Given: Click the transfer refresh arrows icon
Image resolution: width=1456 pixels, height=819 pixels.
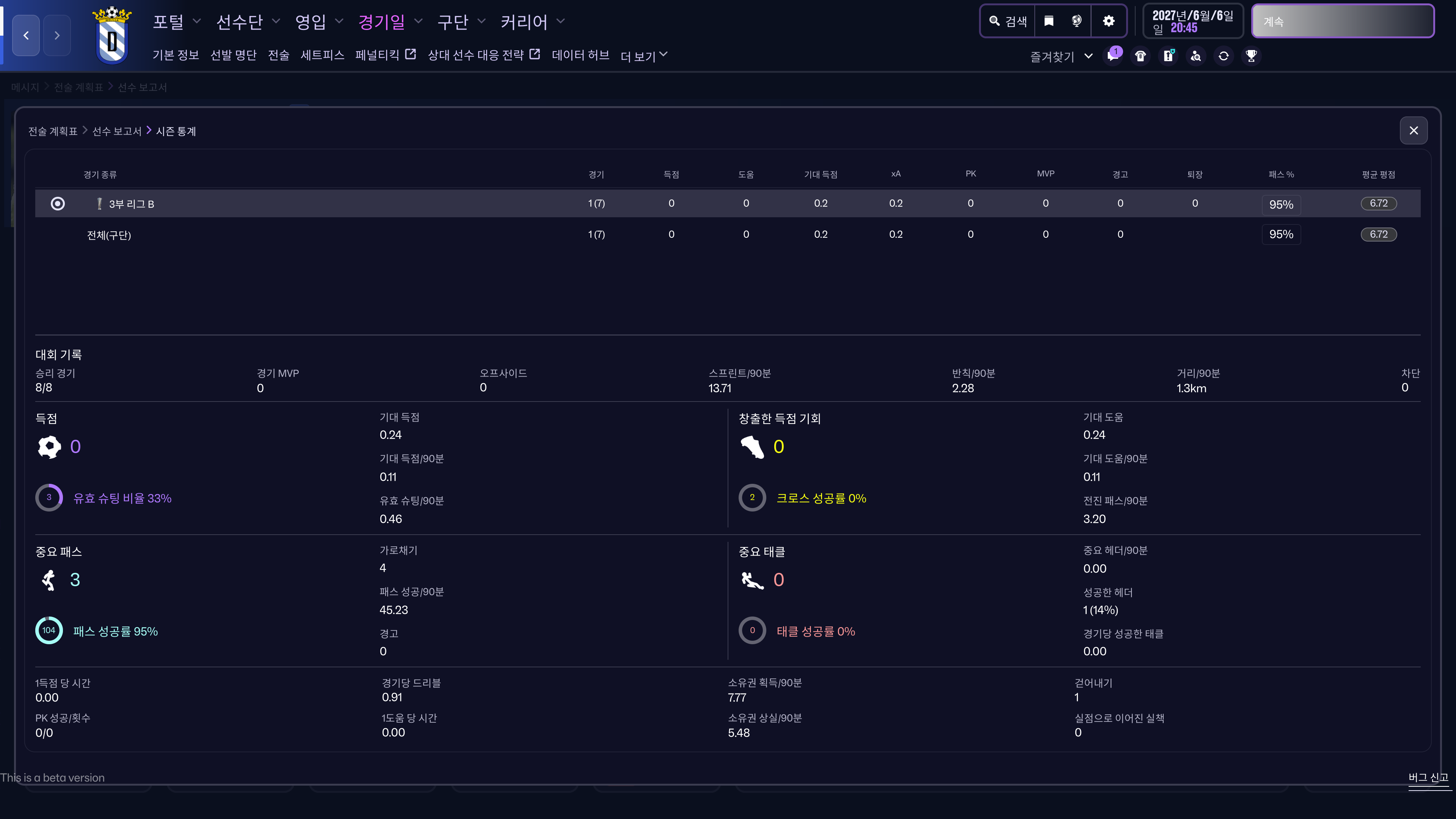Looking at the screenshot, I should pos(1223,56).
